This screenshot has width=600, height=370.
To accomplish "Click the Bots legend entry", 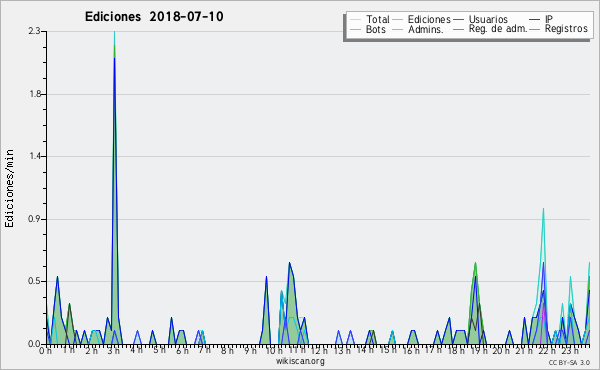I will click(368, 29).
